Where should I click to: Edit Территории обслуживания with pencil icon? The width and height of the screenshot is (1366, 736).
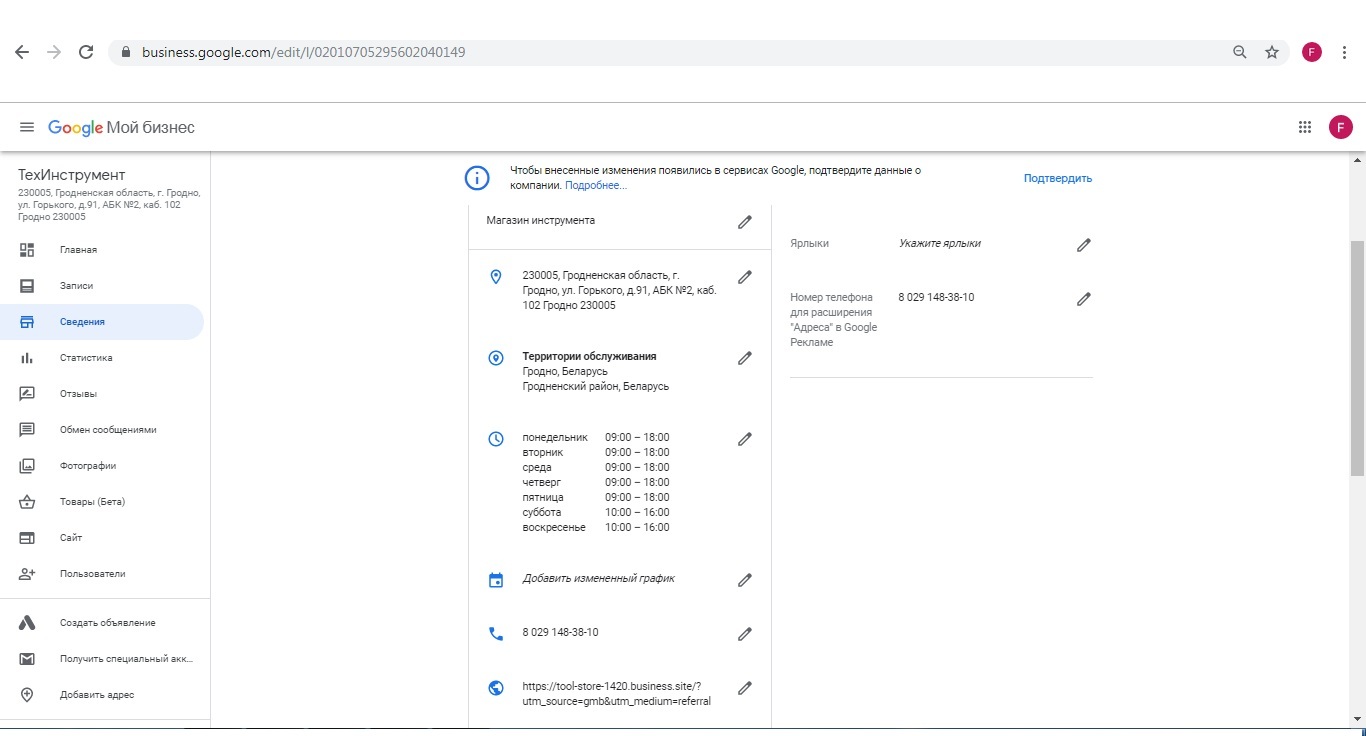pos(745,358)
